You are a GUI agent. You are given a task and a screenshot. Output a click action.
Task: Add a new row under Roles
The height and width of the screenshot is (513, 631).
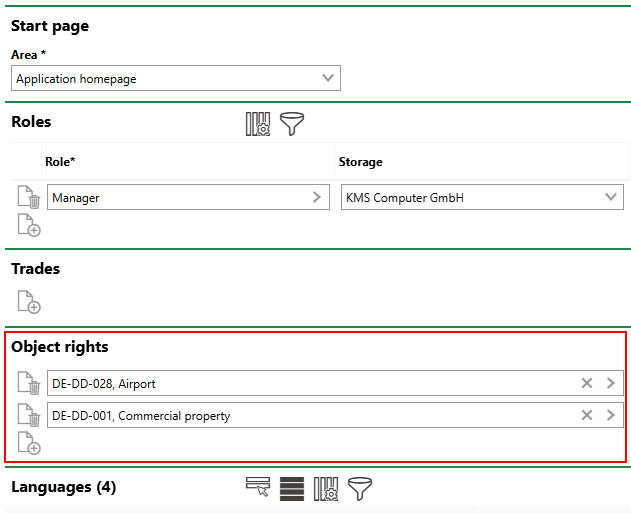click(x=29, y=226)
